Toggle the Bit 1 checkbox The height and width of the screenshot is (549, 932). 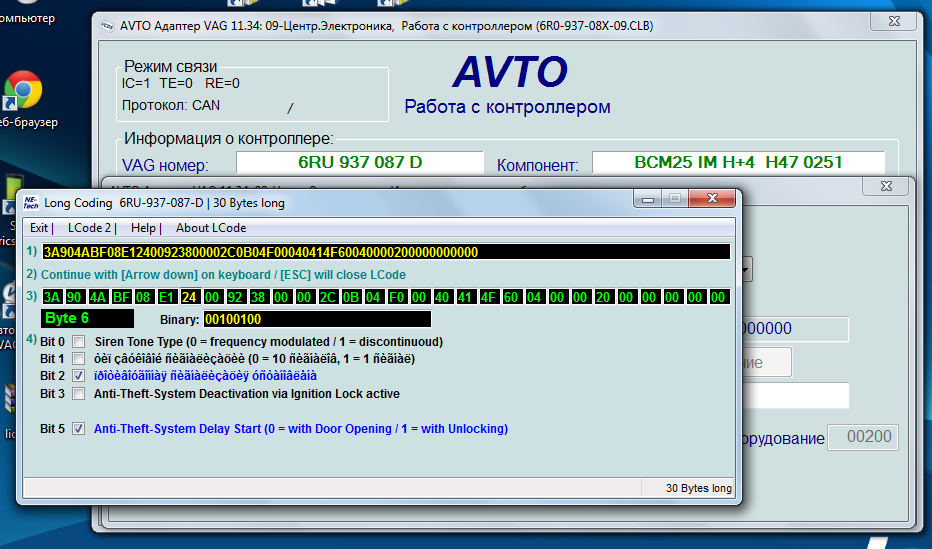78,359
